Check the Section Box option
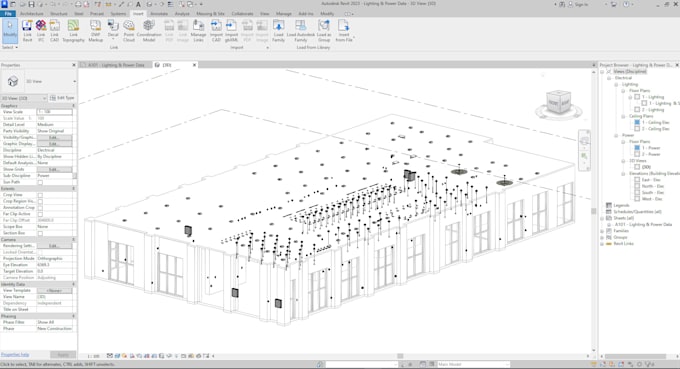The height and width of the screenshot is (369, 680). (x=40, y=233)
